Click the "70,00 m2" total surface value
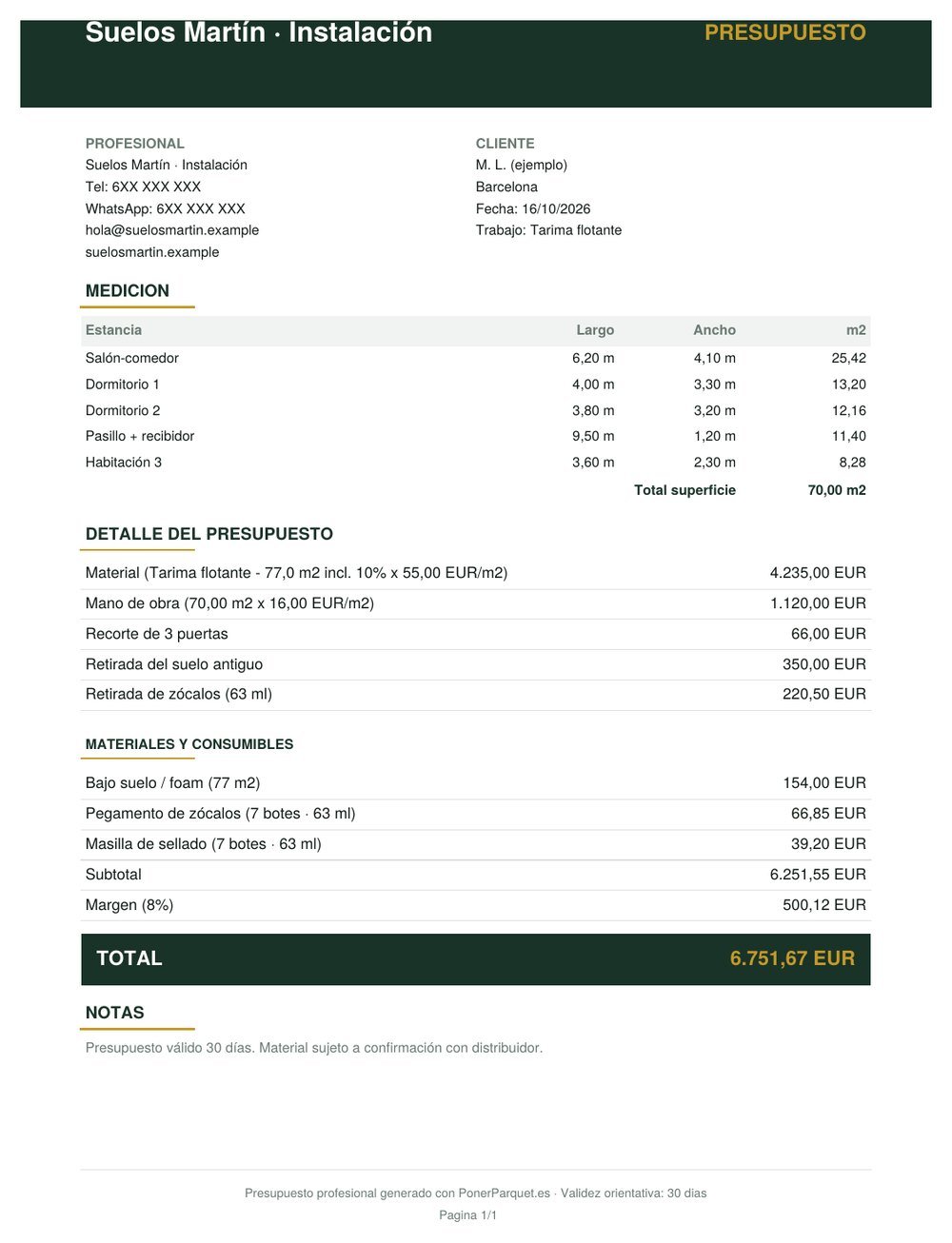952x1243 pixels. point(837,490)
